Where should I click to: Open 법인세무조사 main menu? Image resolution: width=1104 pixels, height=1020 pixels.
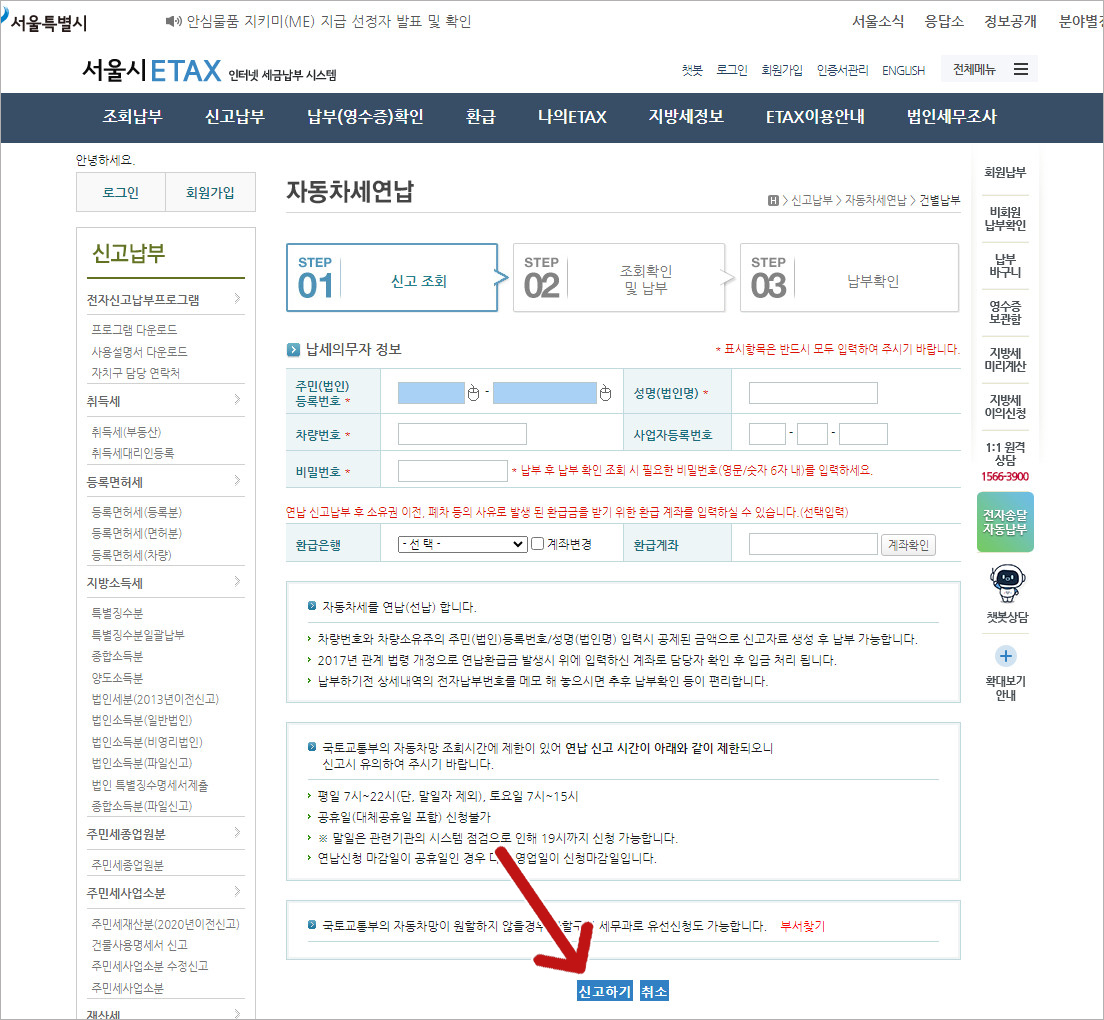(x=951, y=116)
